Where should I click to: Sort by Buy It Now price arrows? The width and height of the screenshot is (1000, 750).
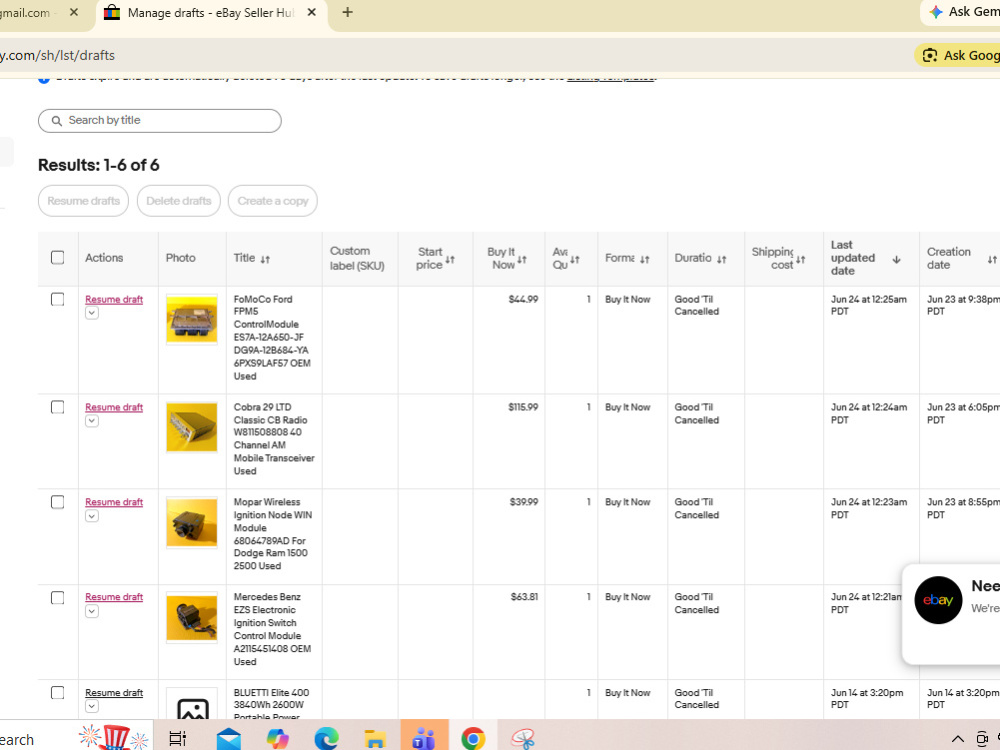point(522,259)
